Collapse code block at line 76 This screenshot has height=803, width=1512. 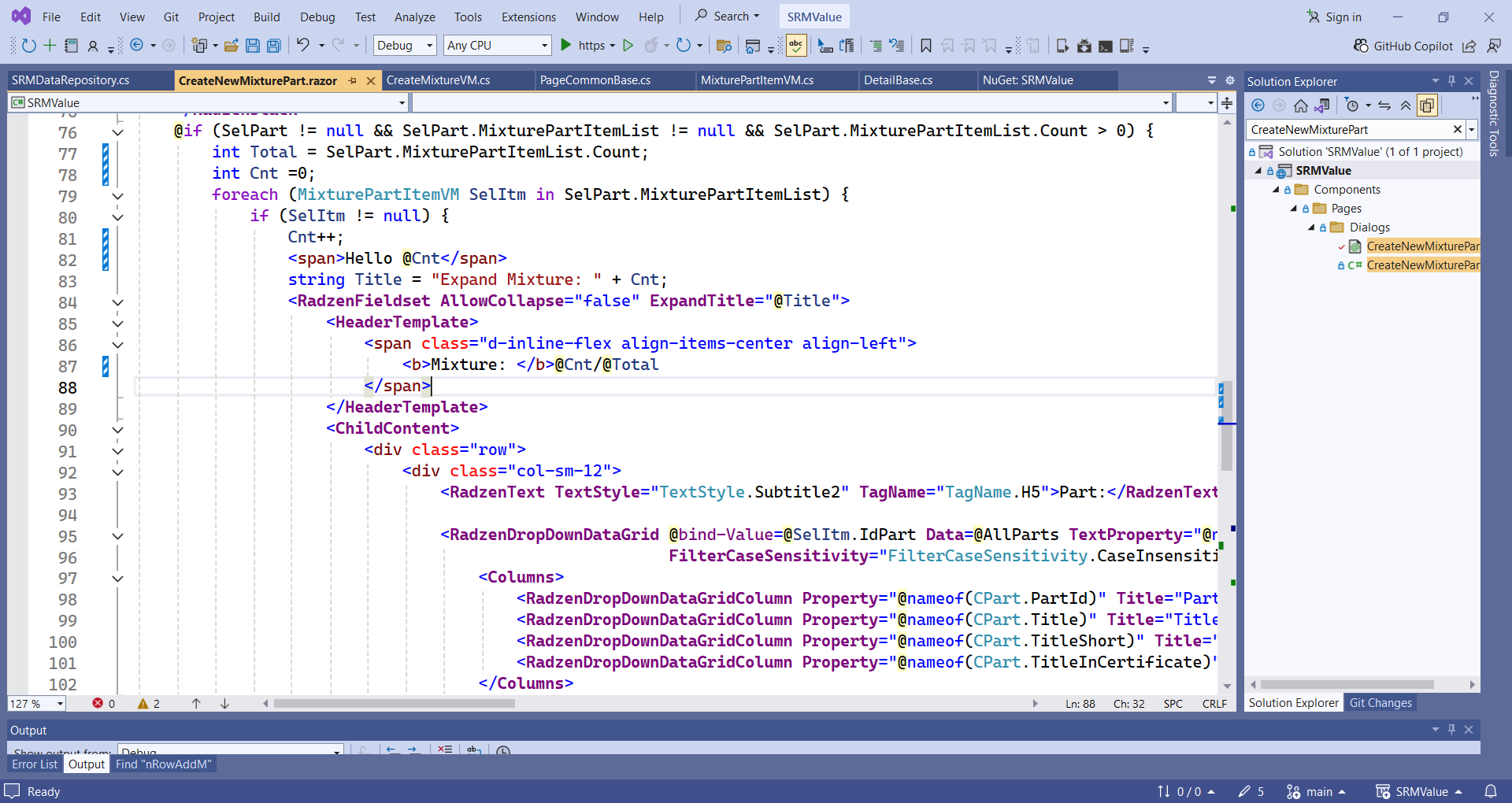(117, 132)
